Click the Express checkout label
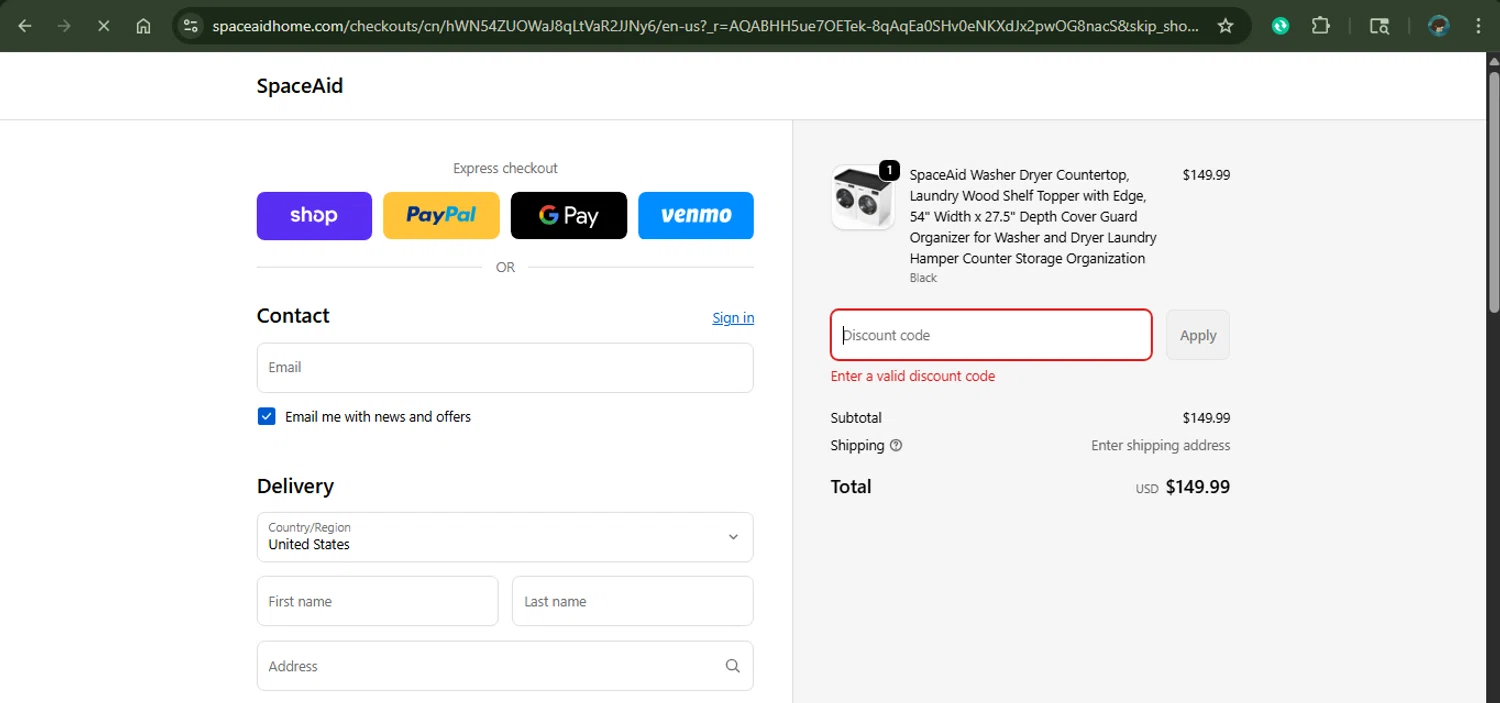 click(505, 168)
